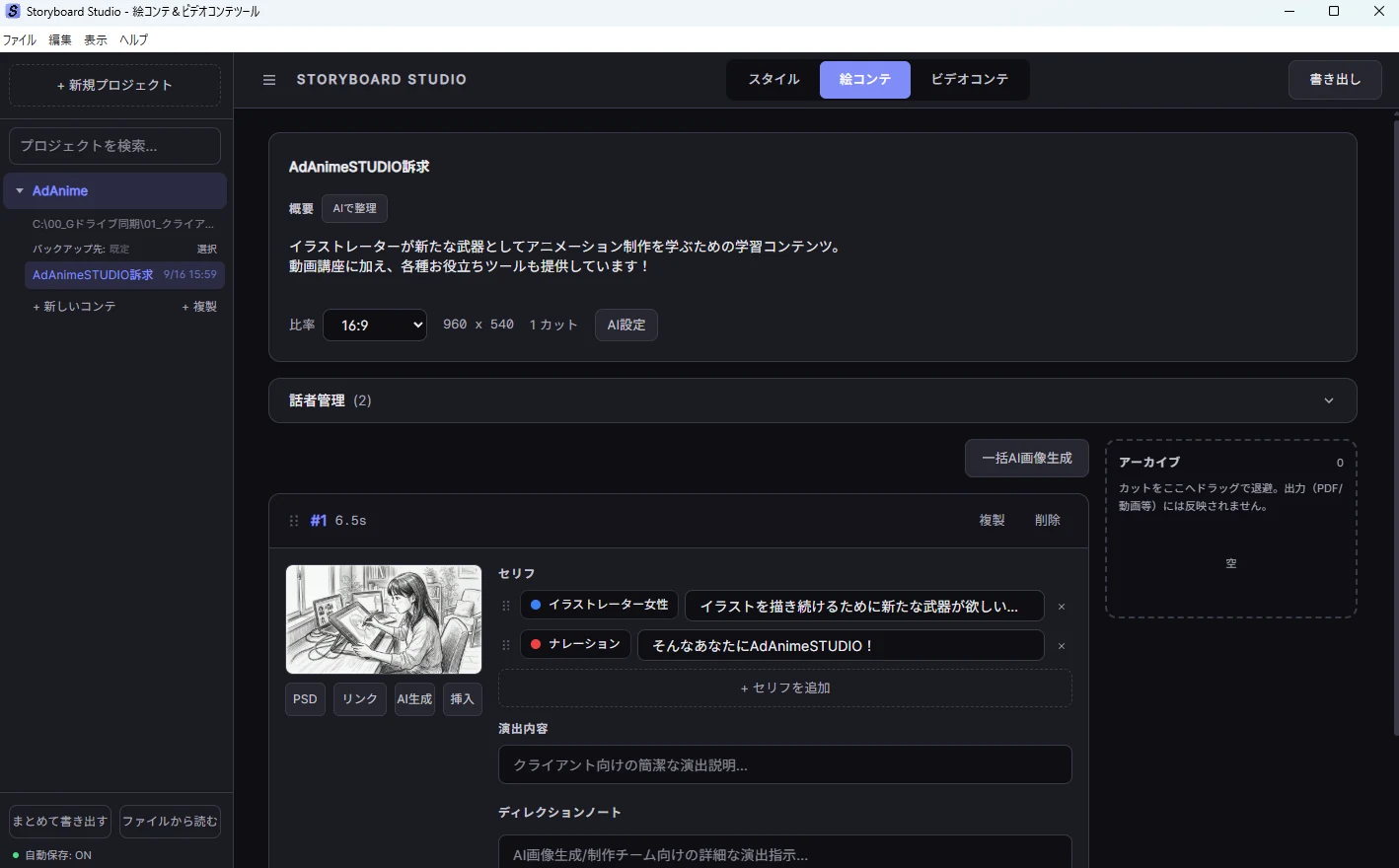Click the ナレーション dialogue text field

click(x=842, y=645)
